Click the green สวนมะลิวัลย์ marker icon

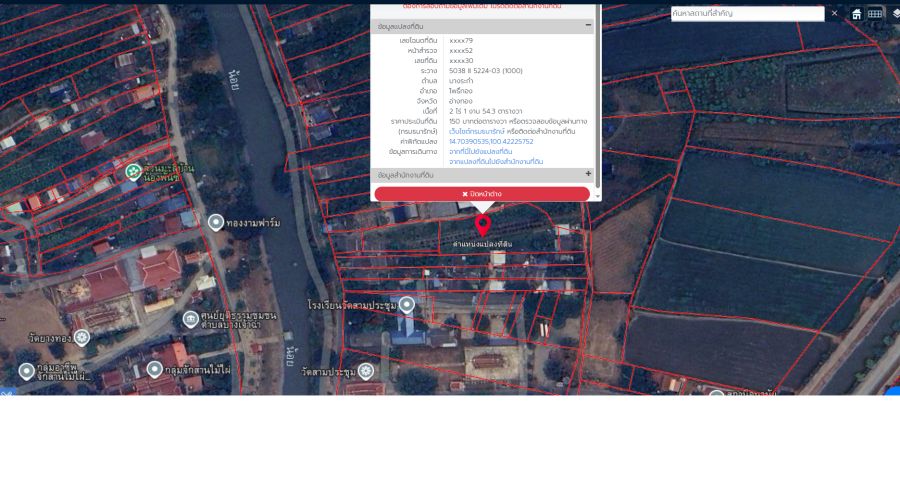pos(133,171)
